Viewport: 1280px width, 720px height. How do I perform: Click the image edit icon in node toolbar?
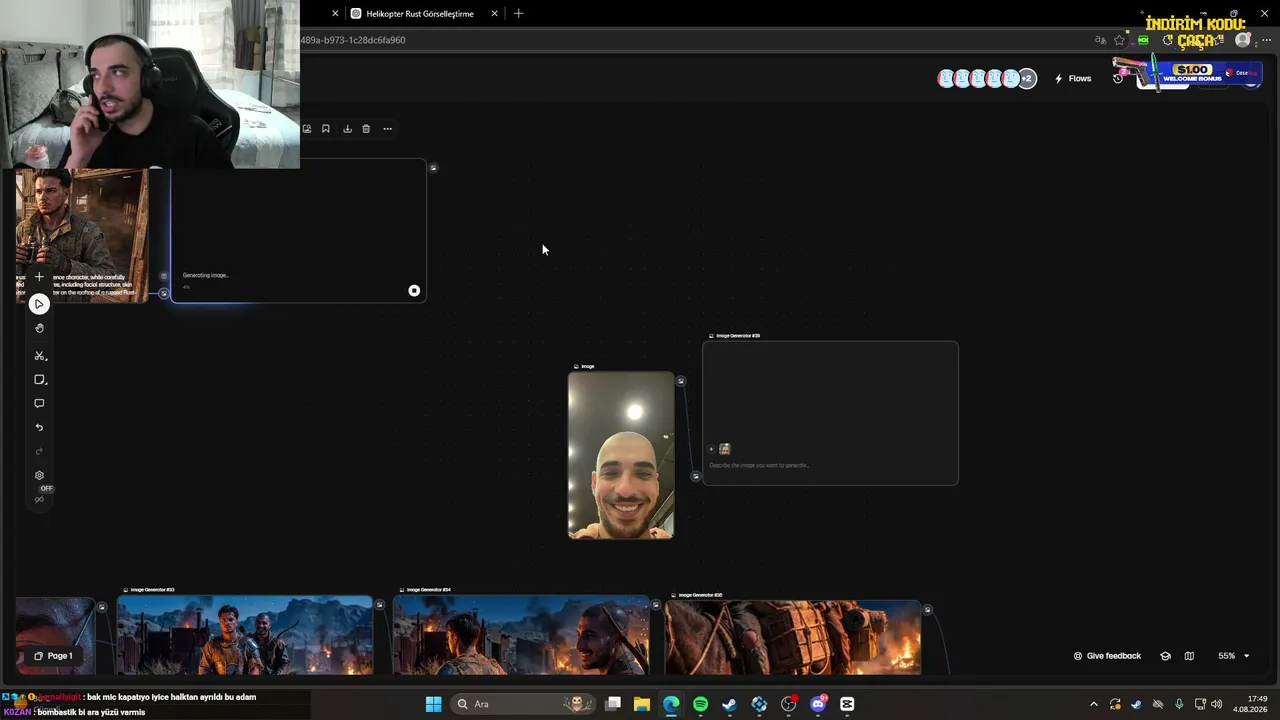(307, 129)
